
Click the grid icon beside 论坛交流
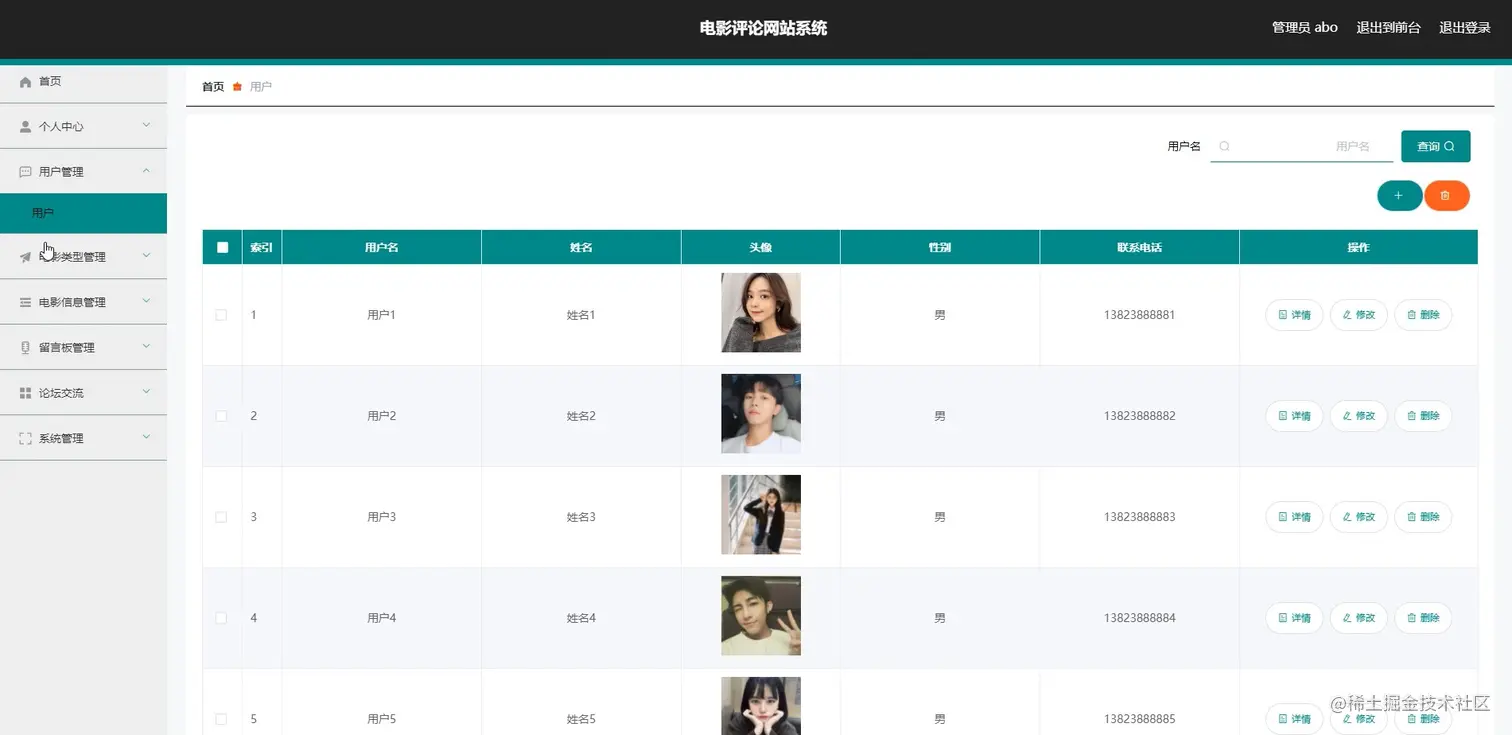[26, 393]
